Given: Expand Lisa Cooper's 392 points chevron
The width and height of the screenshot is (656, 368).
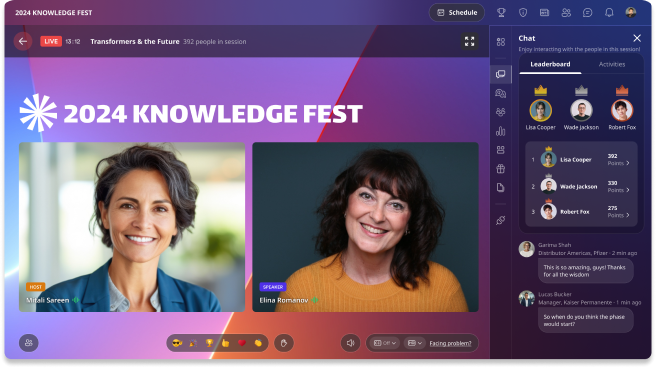Looking at the screenshot, I should click(x=628, y=163).
